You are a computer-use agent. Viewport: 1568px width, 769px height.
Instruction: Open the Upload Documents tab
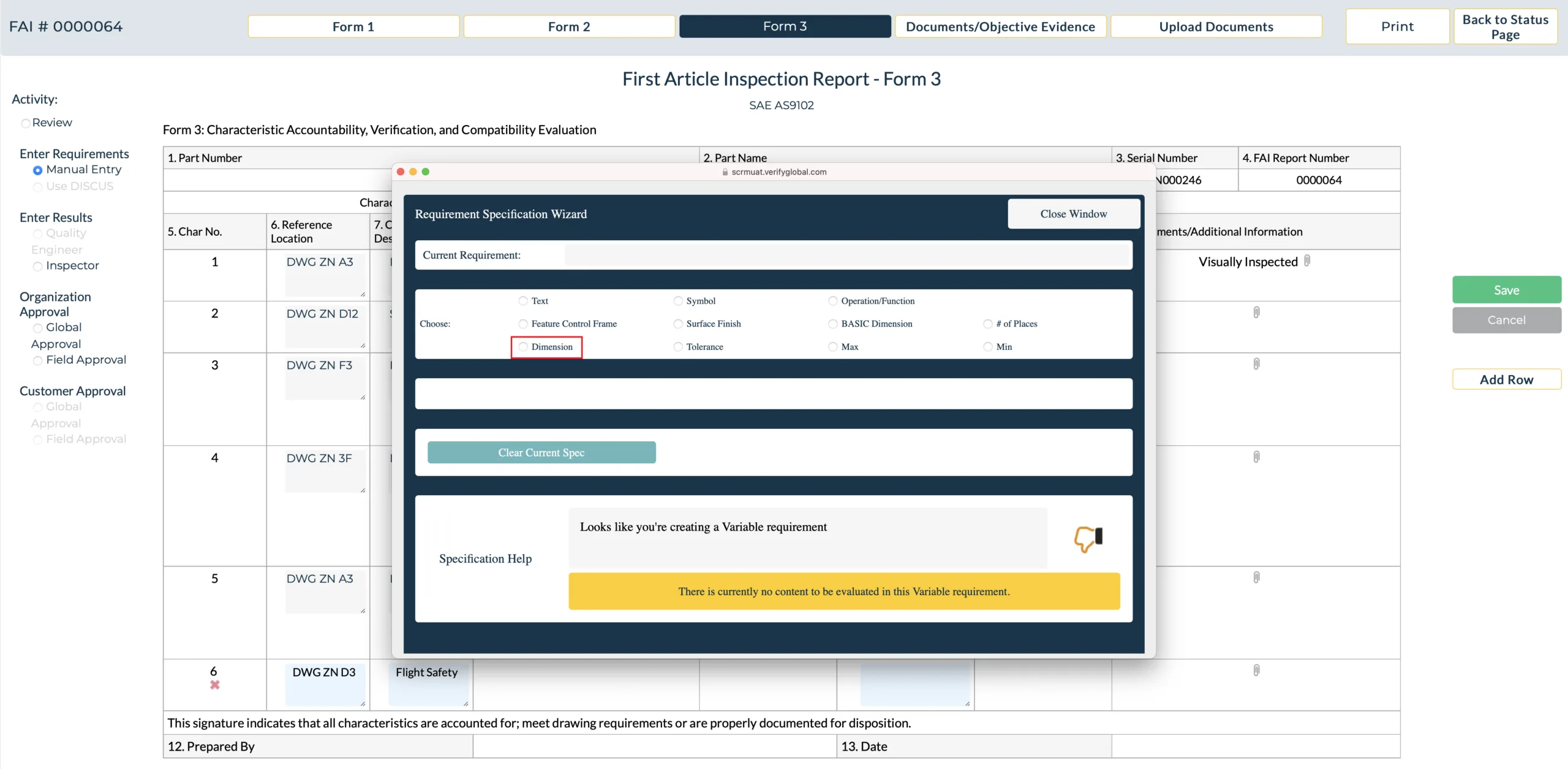coord(1216,26)
